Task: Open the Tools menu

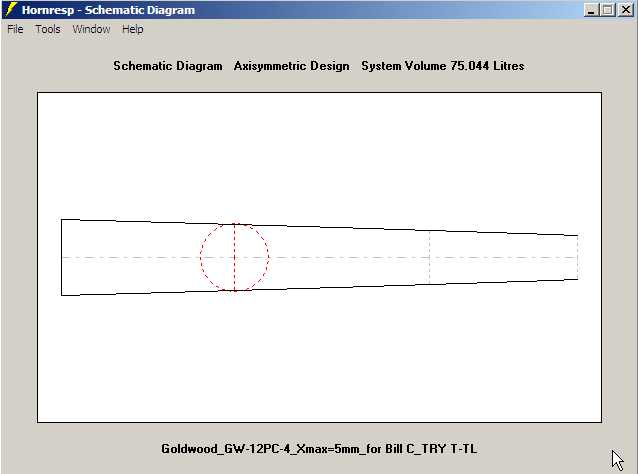Action: point(48,29)
